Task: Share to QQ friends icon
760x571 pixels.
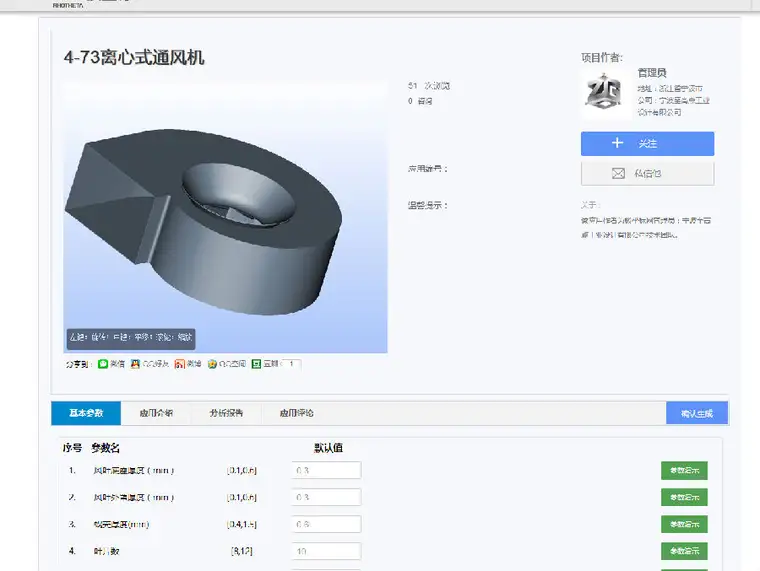Action: [135, 364]
